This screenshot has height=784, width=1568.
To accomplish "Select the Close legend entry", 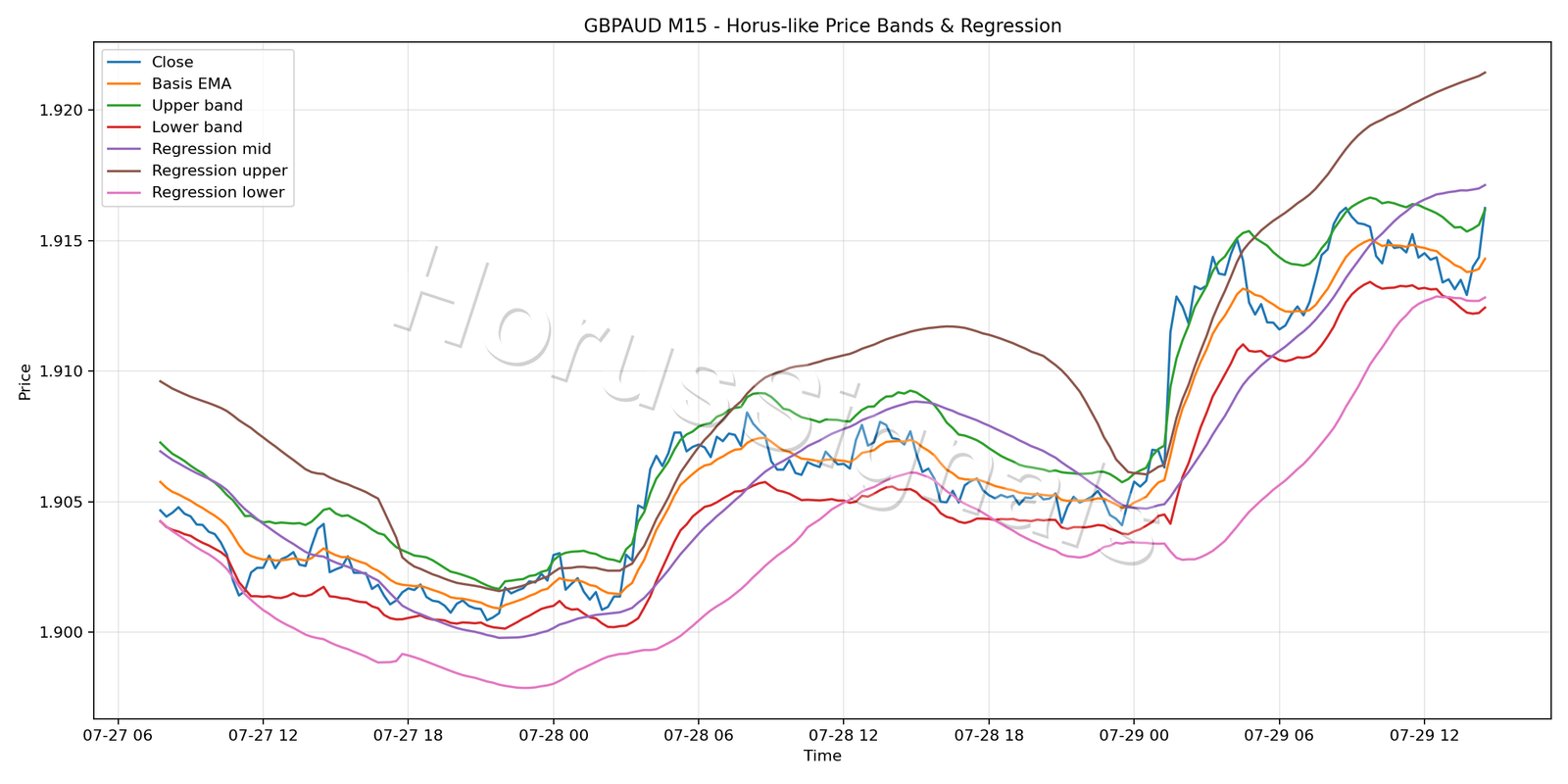I will pyautogui.click(x=151, y=62).
